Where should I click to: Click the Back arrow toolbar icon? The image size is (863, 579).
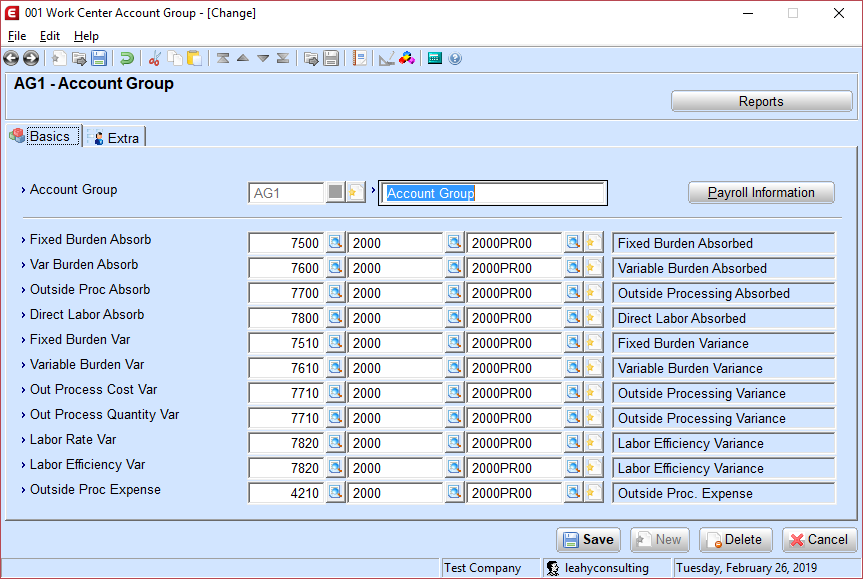coord(11,58)
